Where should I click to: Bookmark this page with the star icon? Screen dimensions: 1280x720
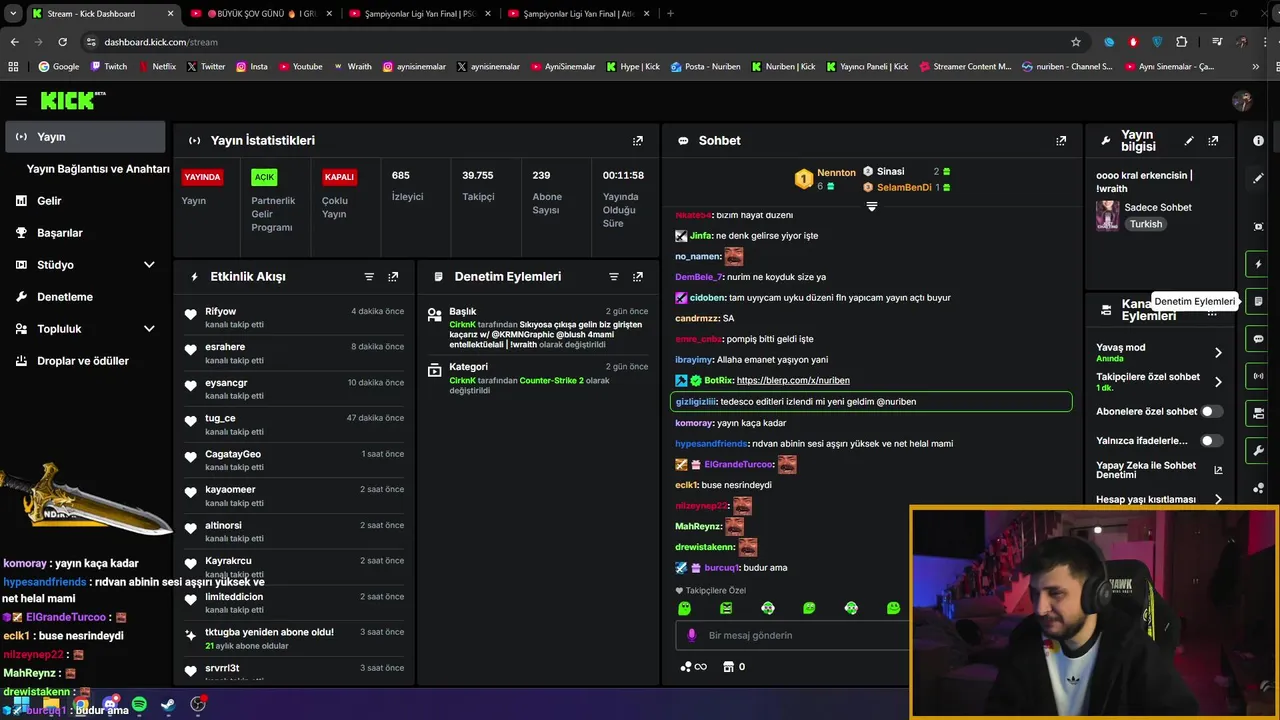[1076, 42]
